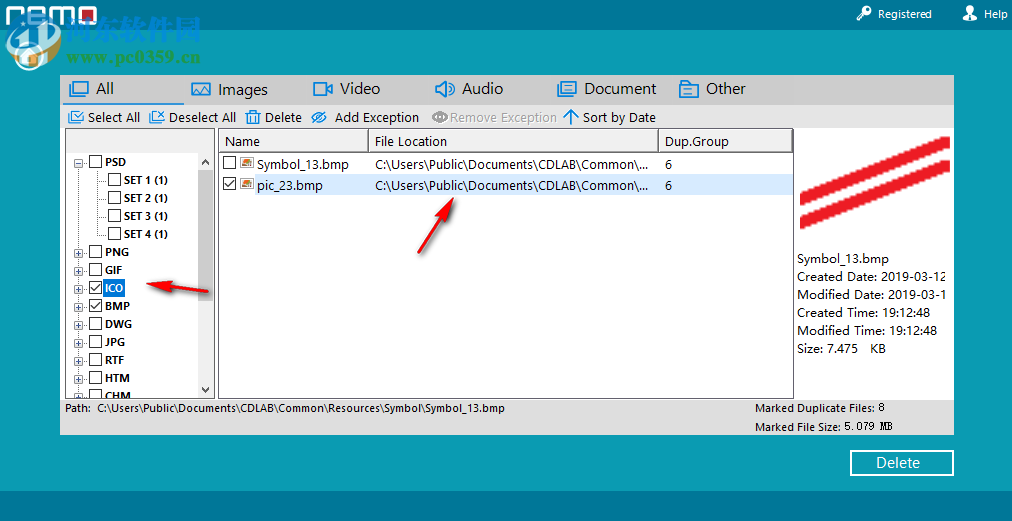Click the Remove Exception eye icon
1012x521 pixels.
pos(440,117)
